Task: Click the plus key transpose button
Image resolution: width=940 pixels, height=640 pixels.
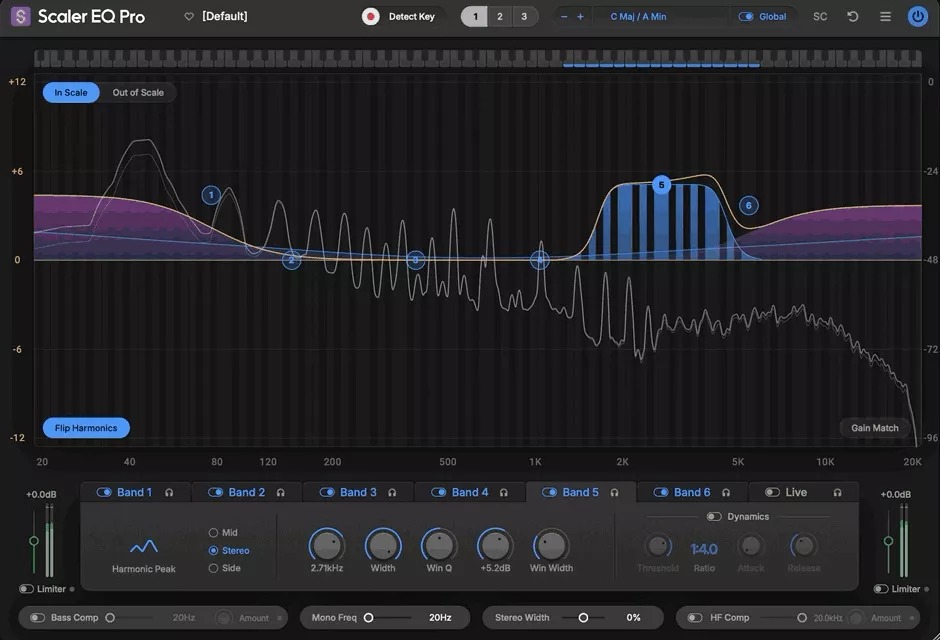Action: pos(580,17)
